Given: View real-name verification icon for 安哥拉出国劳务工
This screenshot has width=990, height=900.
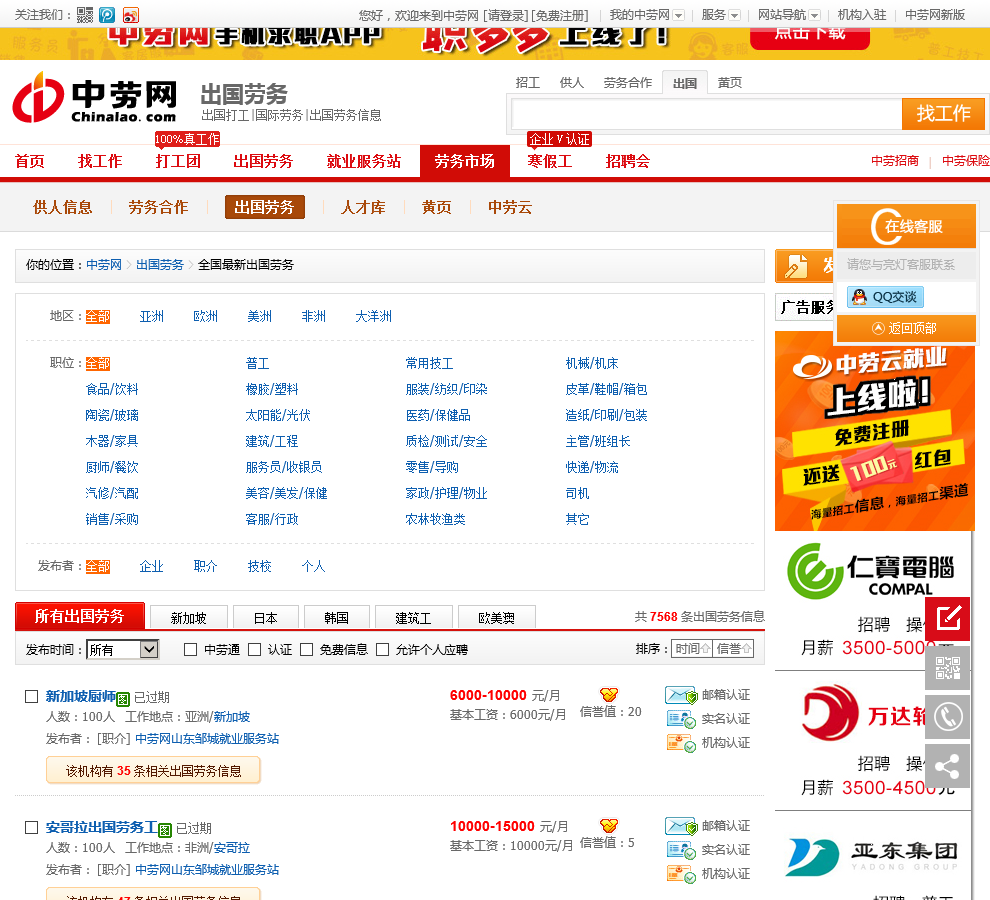Looking at the screenshot, I should 681,850.
